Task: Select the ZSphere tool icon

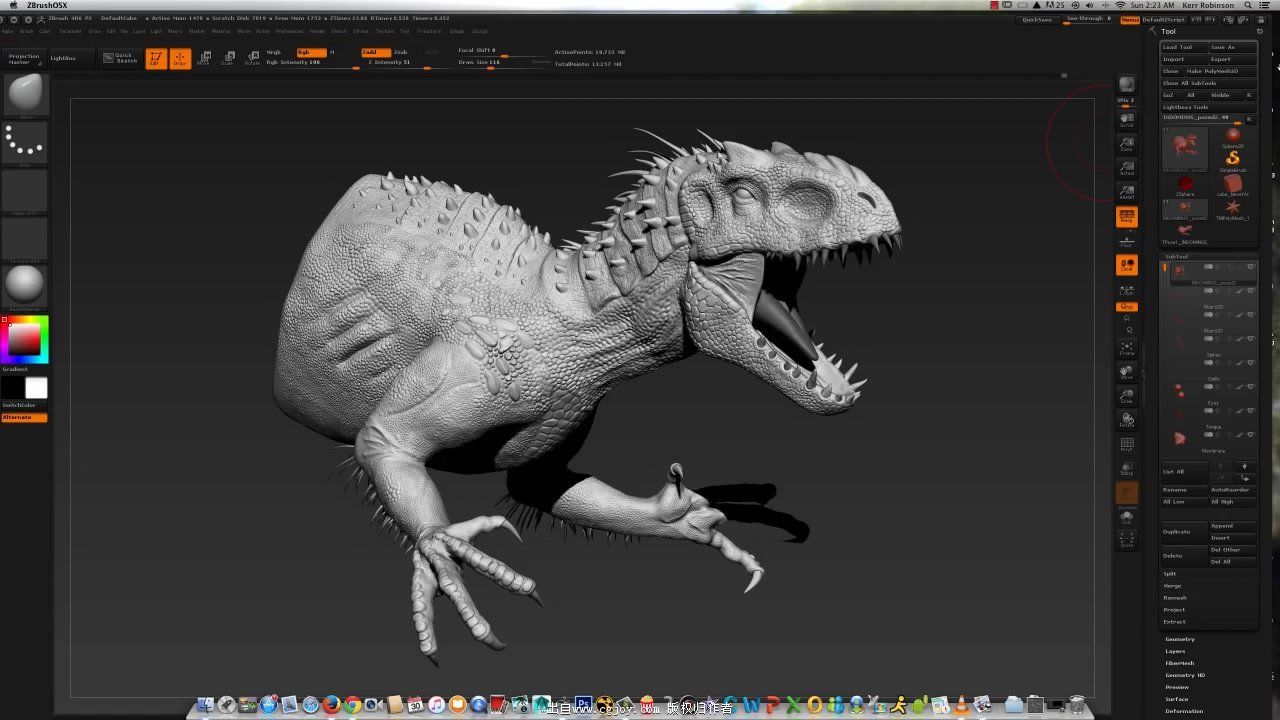Action: click(x=1185, y=186)
